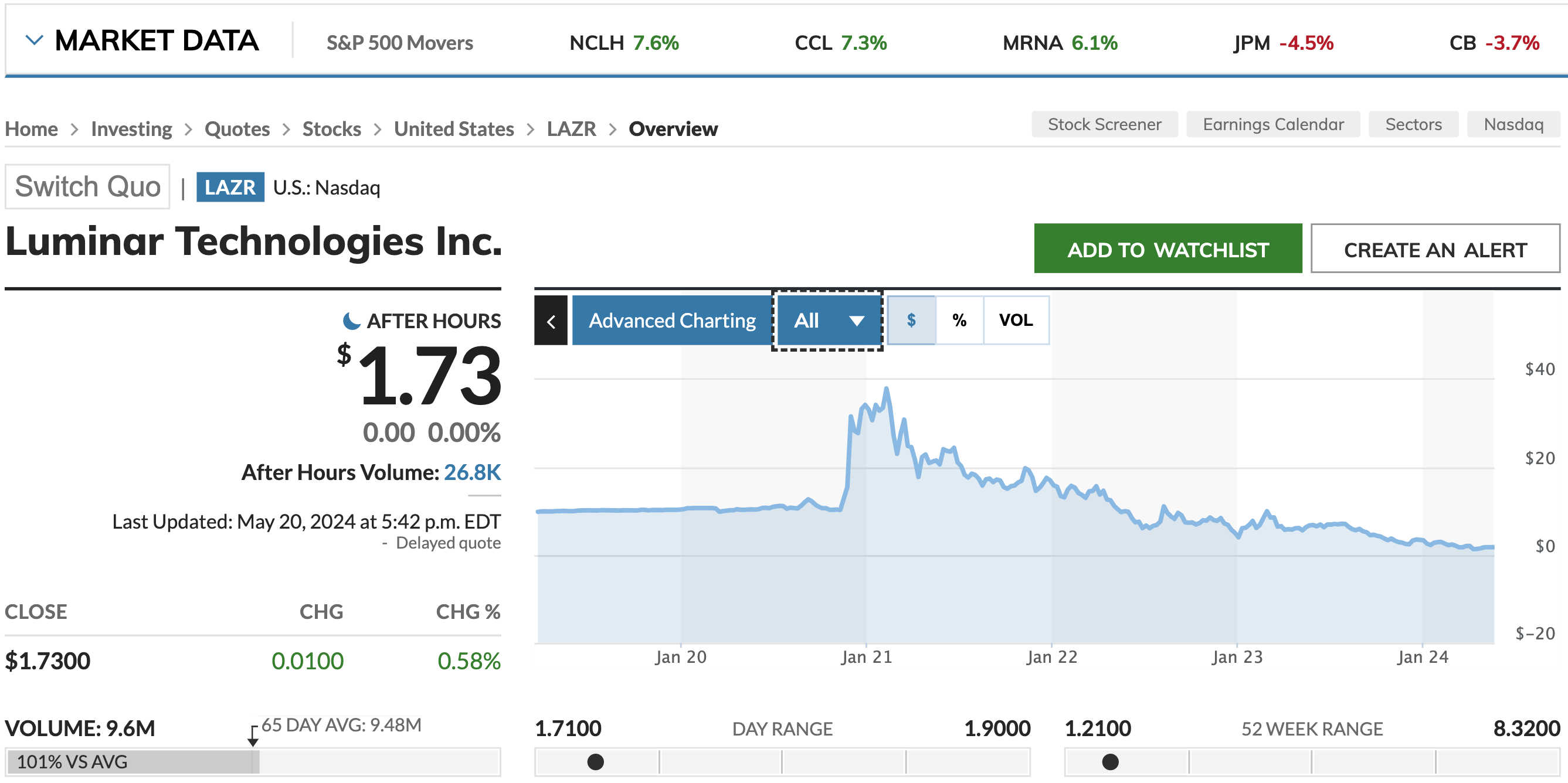Click the day range dot marker

point(595,762)
